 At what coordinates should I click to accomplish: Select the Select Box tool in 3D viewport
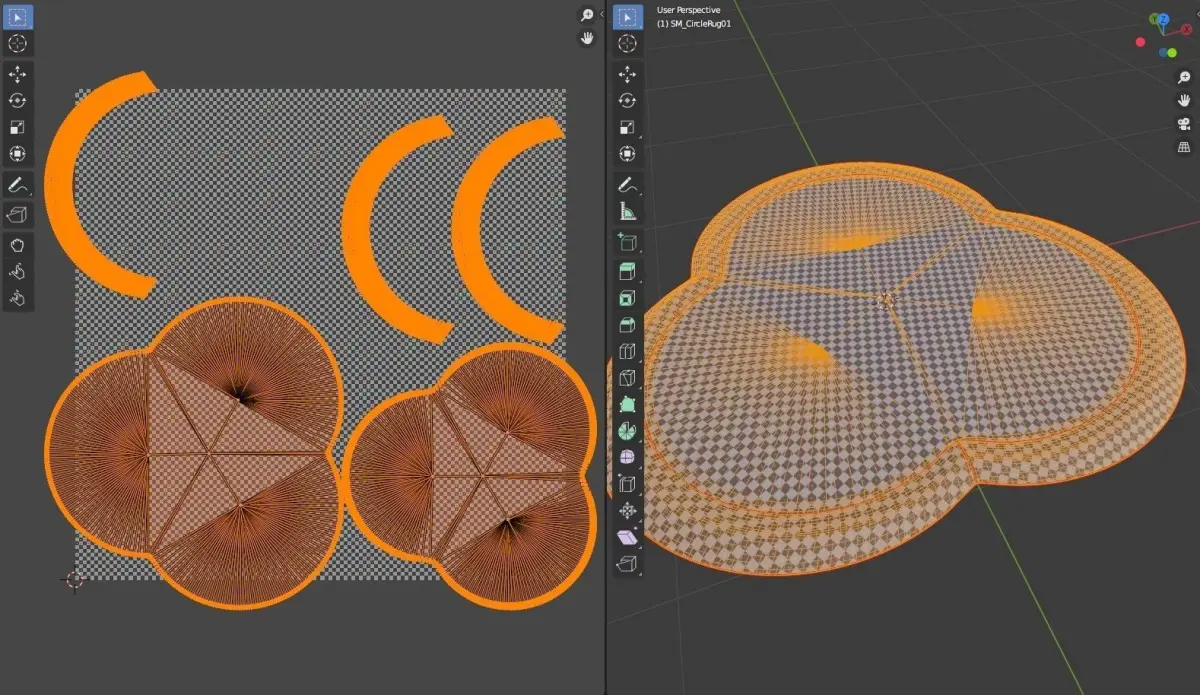(627, 17)
